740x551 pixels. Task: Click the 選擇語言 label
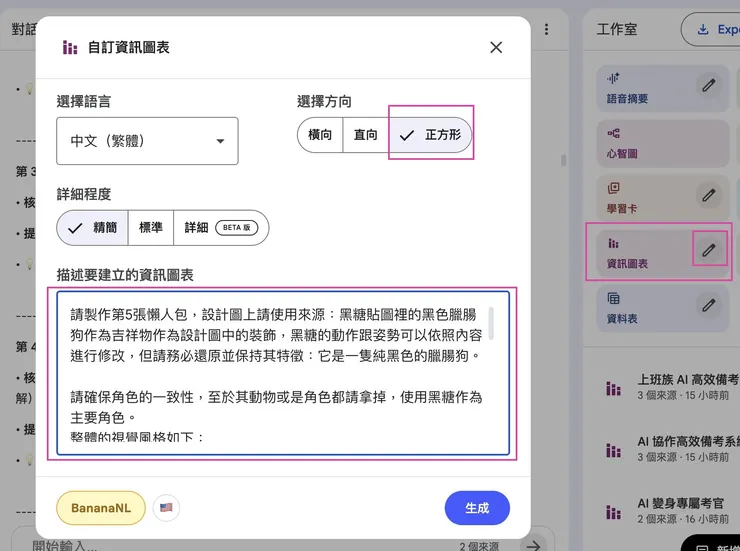click(x=84, y=101)
